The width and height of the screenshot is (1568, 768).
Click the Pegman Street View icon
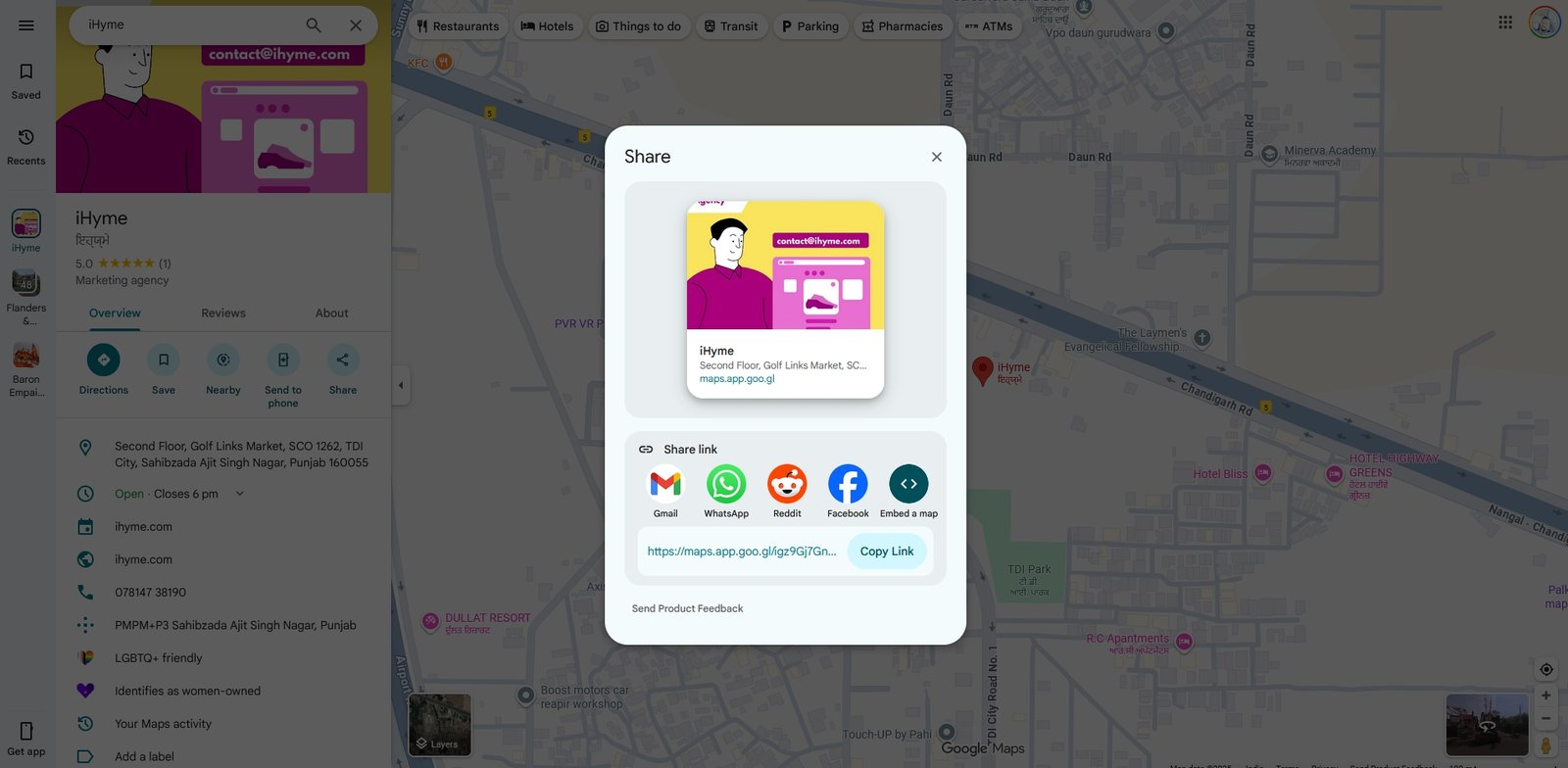pyautogui.click(x=1546, y=745)
